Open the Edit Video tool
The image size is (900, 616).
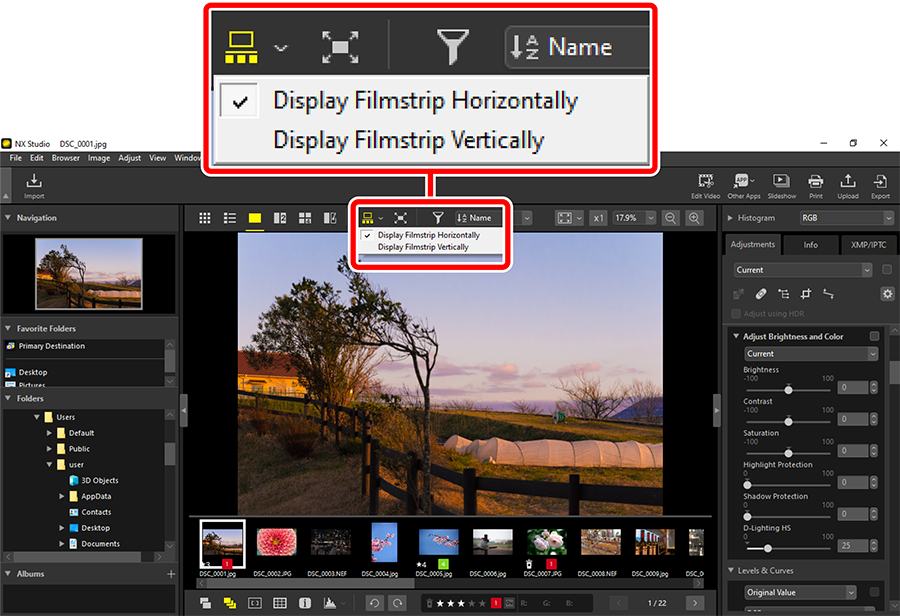[x=705, y=186]
